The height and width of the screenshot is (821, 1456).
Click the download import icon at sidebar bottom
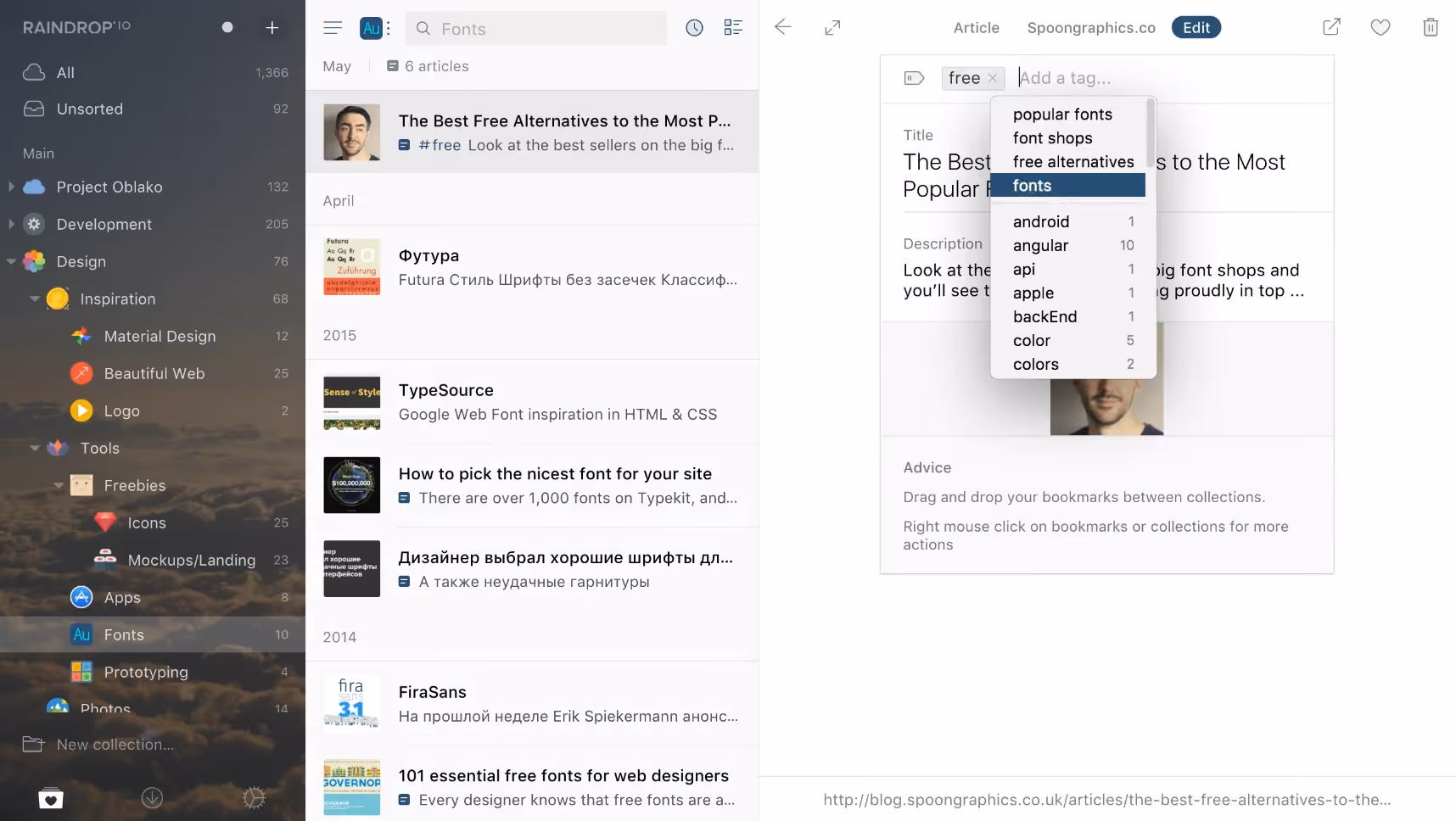pyautogui.click(x=152, y=798)
